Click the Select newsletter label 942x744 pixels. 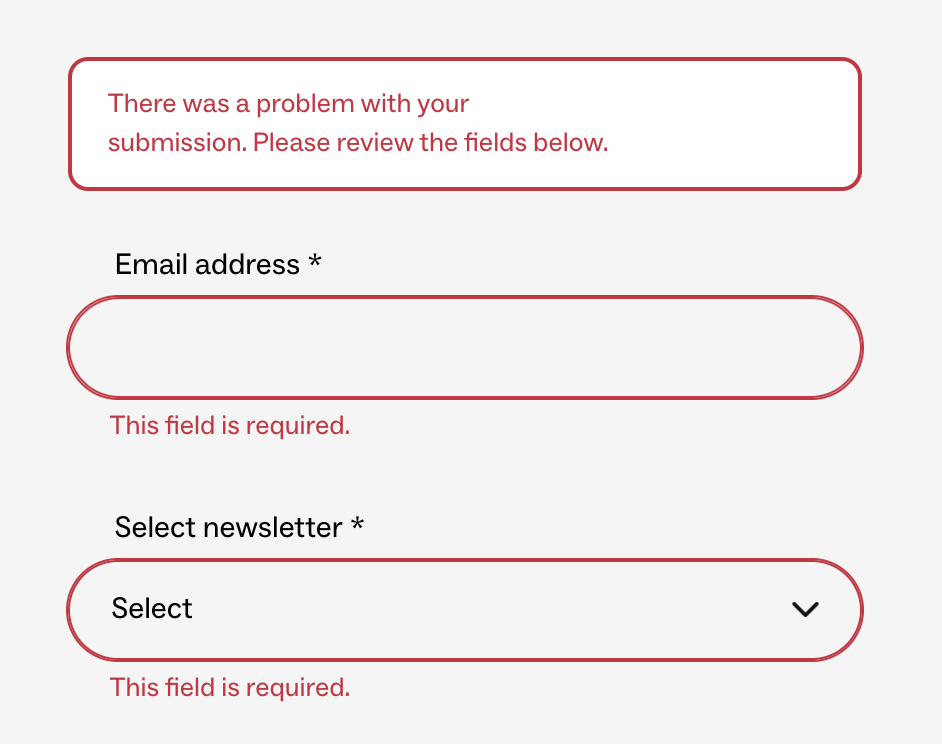pos(227,527)
